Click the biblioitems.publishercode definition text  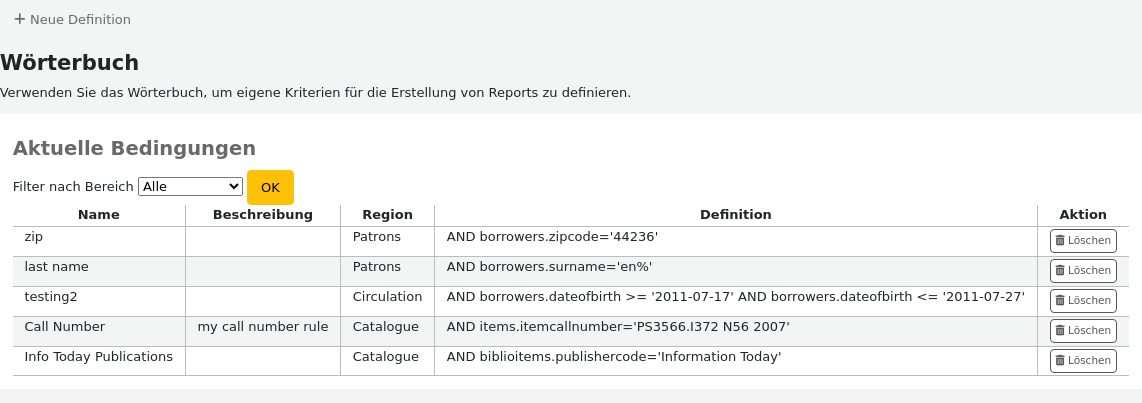614,357
